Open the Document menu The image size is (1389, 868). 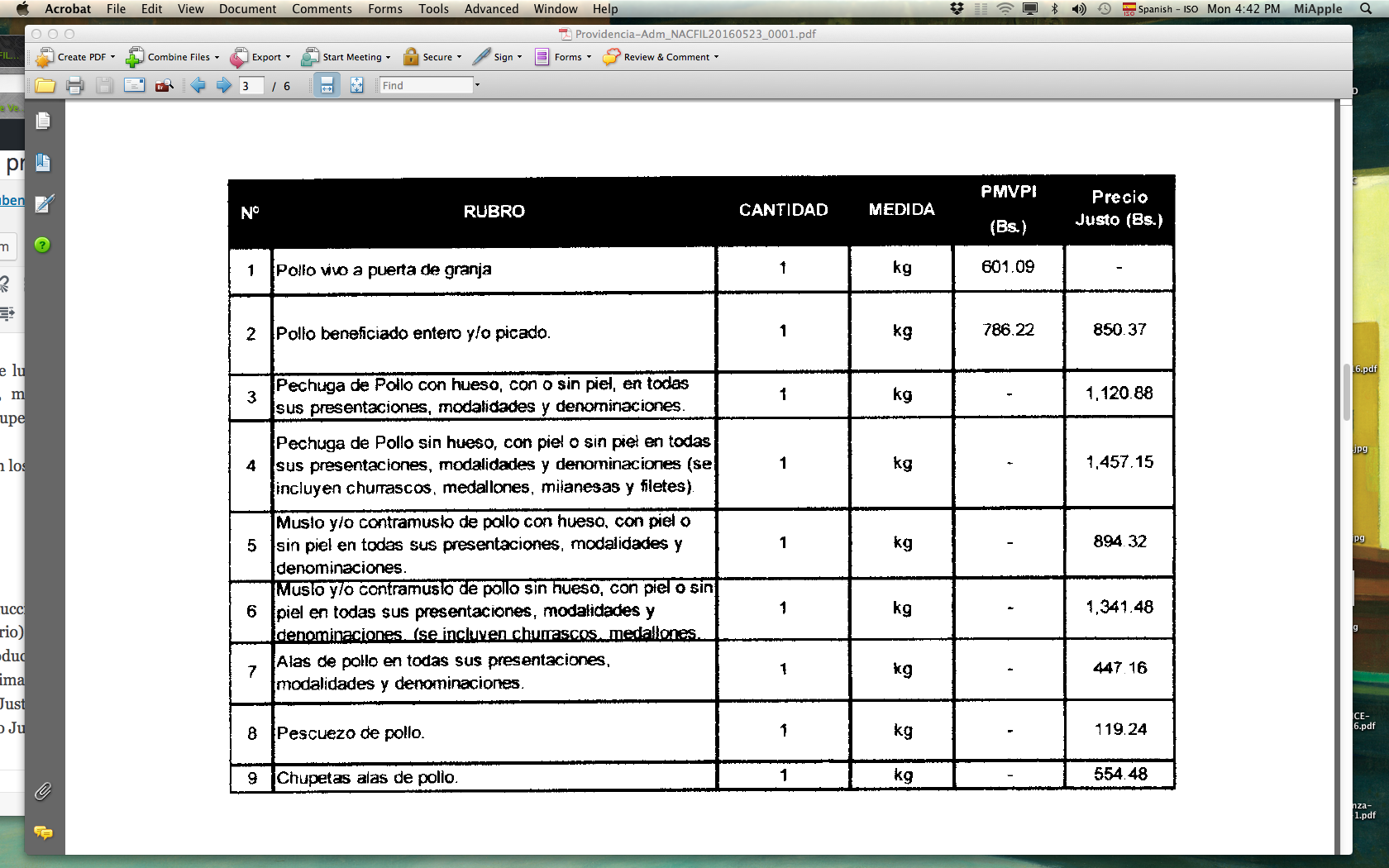click(247, 9)
